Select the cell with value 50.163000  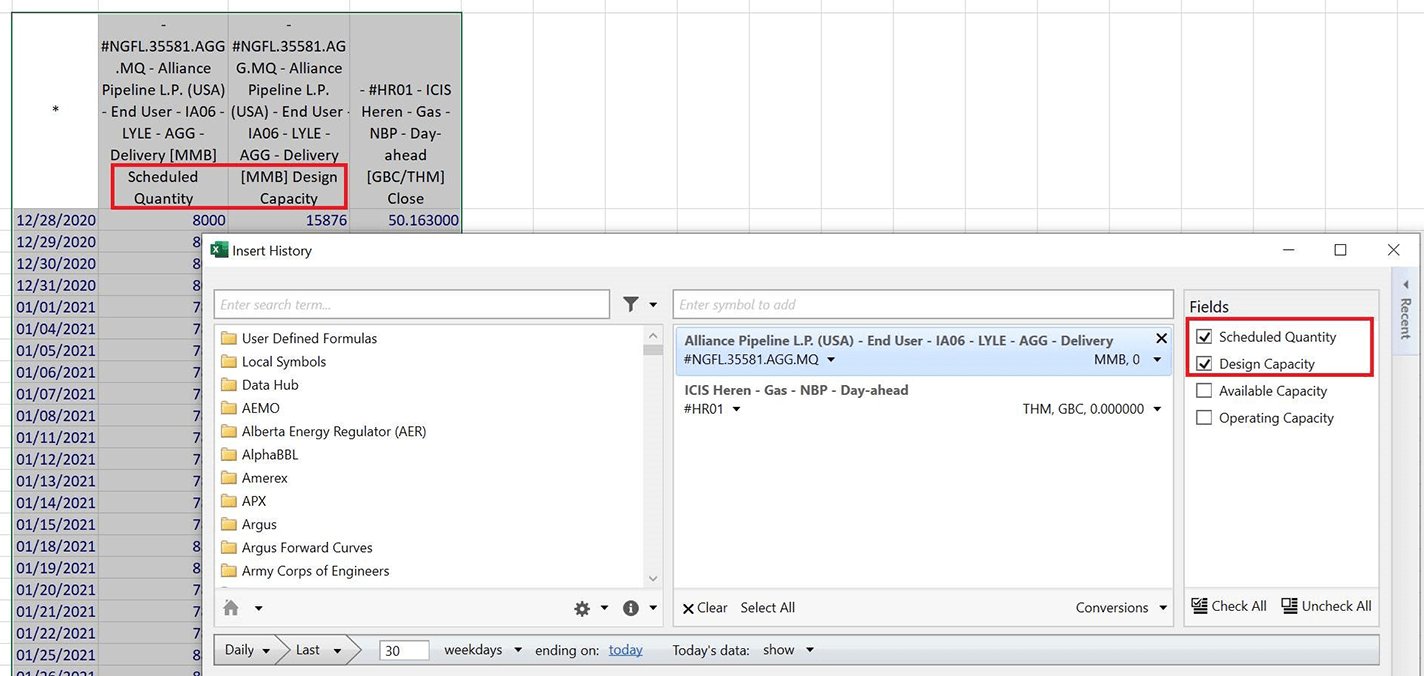click(405, 220)
